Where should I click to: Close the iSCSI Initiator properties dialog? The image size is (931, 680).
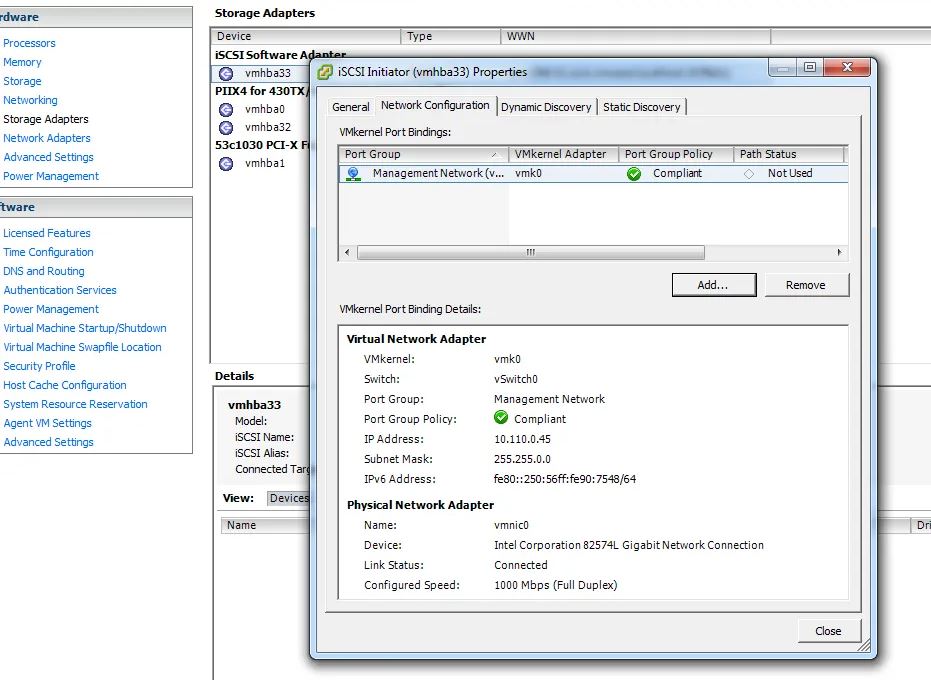pyautogui.click(x=828, y=630)
